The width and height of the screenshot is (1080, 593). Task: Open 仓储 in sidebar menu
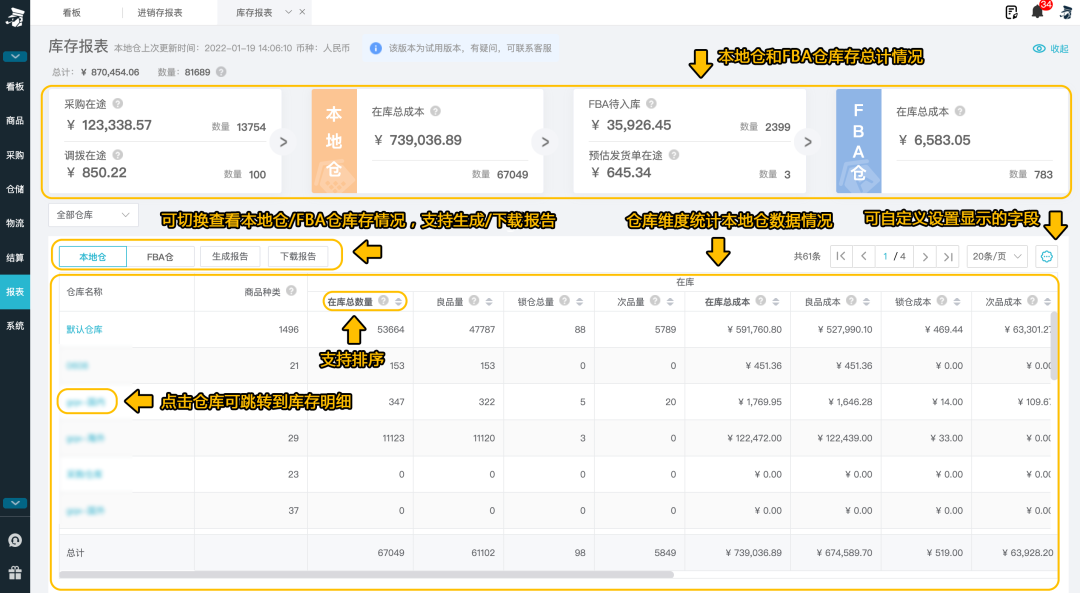(x=15, y=189)
